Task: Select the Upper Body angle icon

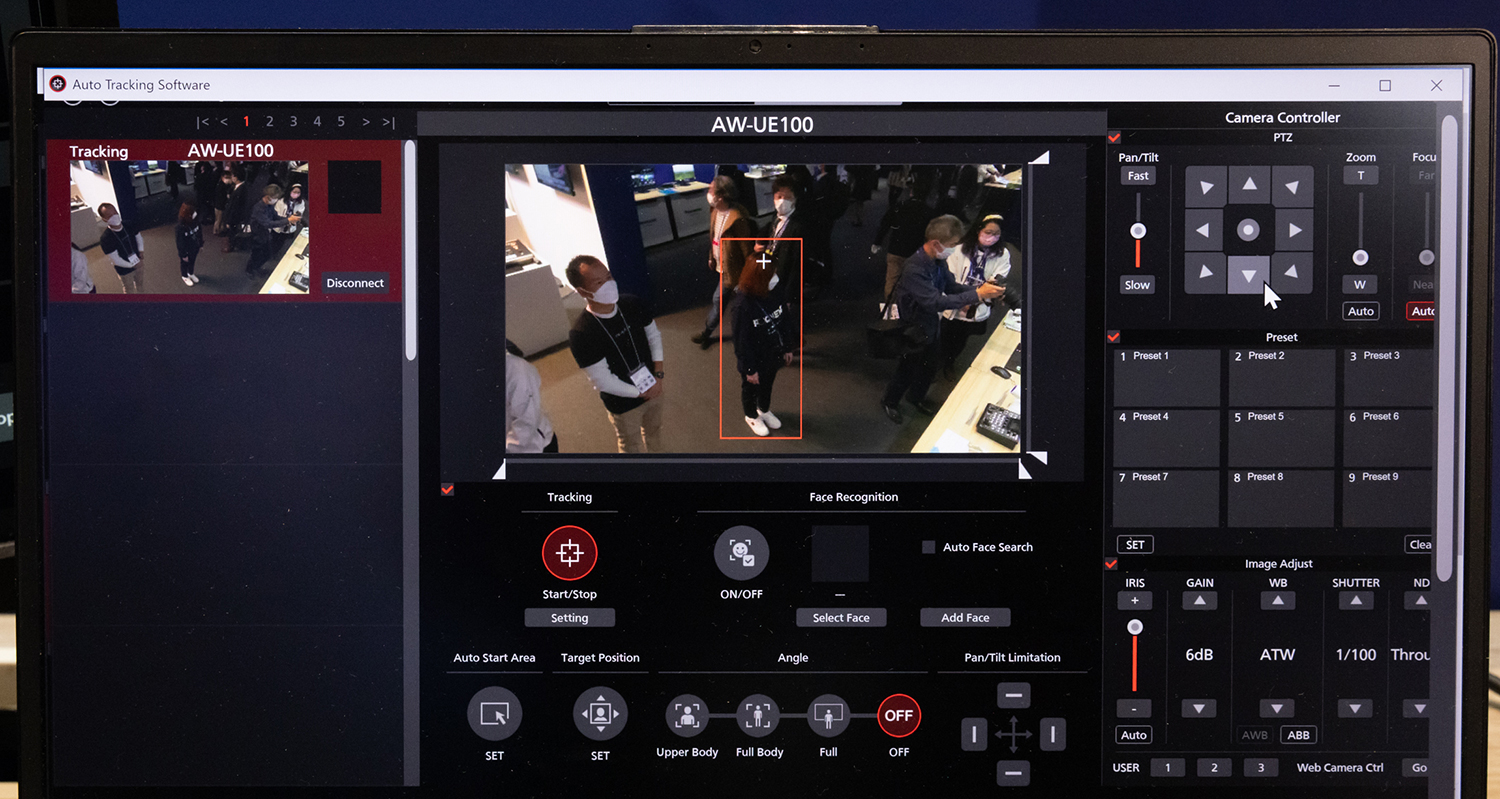Action: 687,716
